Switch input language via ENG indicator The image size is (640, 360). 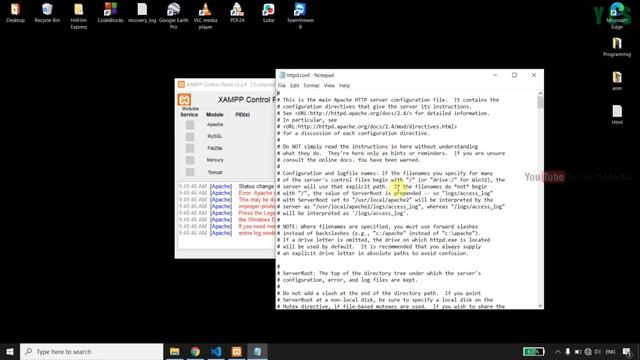click(610, 351)
